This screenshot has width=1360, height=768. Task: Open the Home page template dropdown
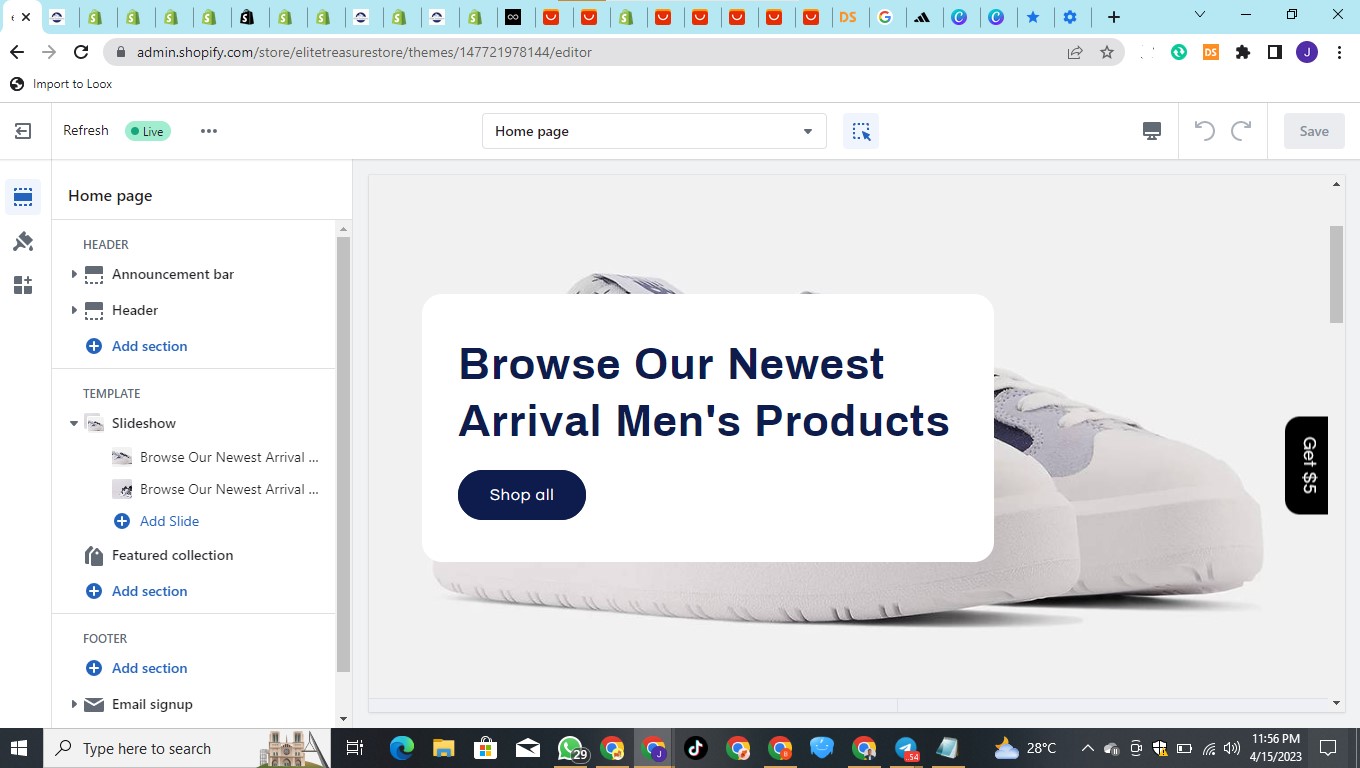point(654,131)
